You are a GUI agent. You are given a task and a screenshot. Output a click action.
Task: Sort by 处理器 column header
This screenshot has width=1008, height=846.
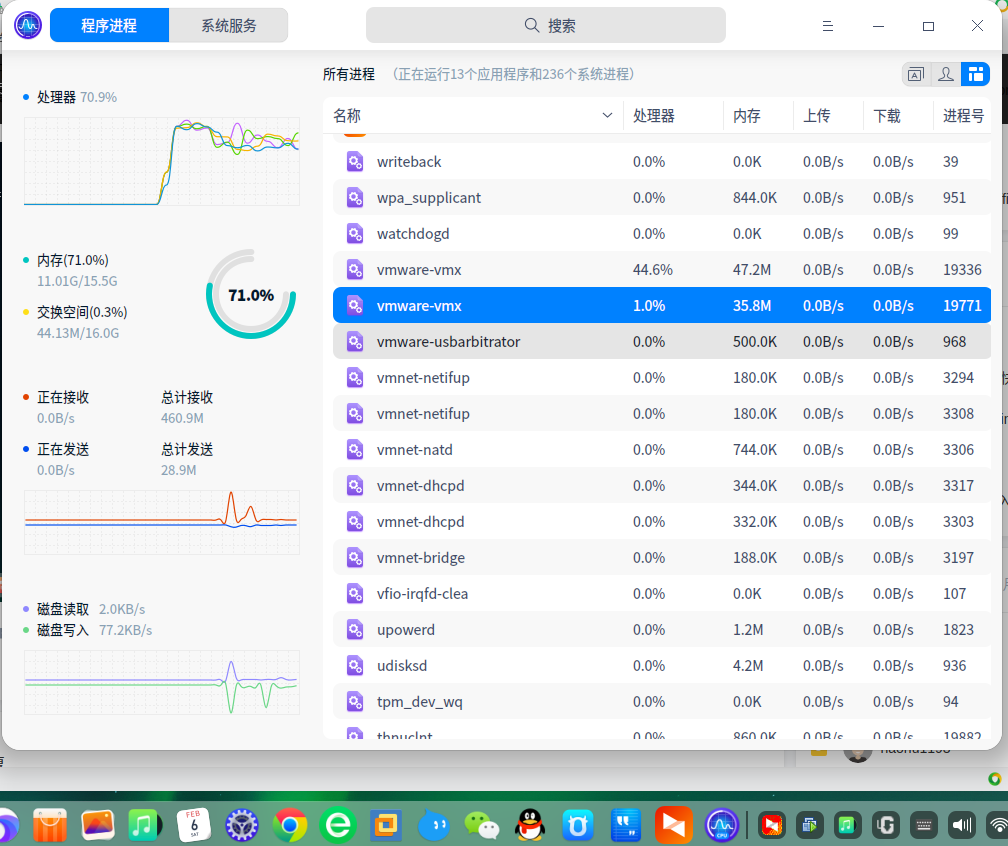pos(673,116)
